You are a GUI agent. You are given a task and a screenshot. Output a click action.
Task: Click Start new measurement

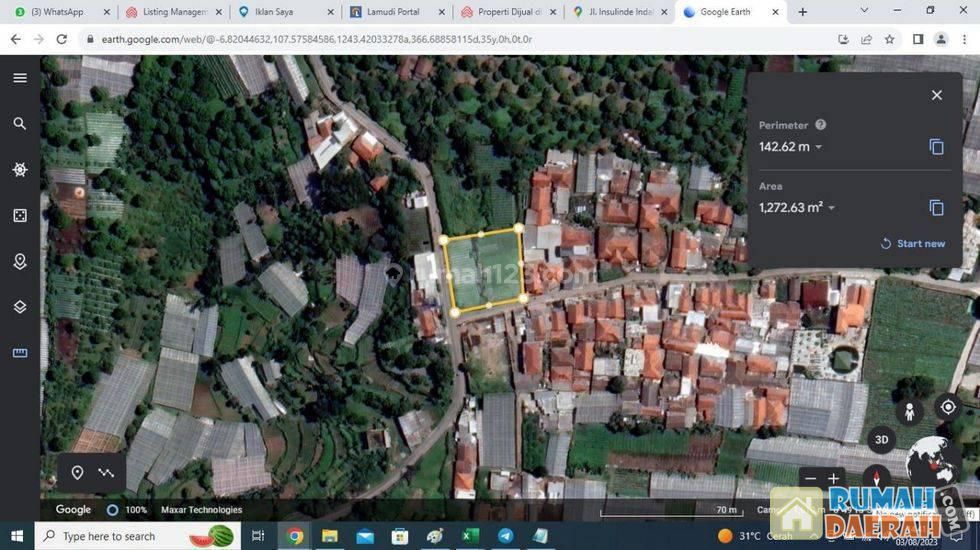(912, 244)
